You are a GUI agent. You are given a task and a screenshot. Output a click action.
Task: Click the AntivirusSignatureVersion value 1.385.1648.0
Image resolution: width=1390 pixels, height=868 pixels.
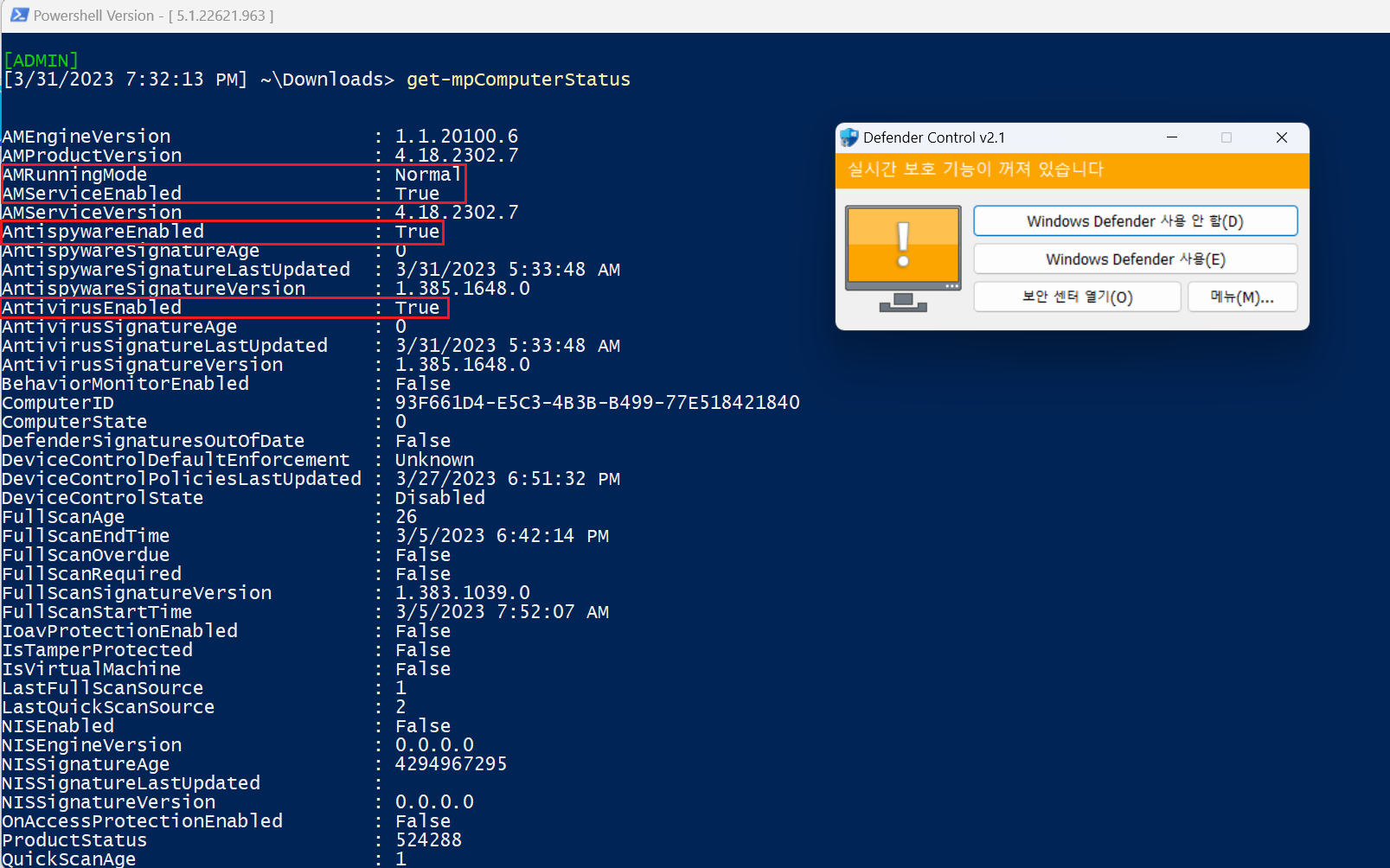[463, 365]
